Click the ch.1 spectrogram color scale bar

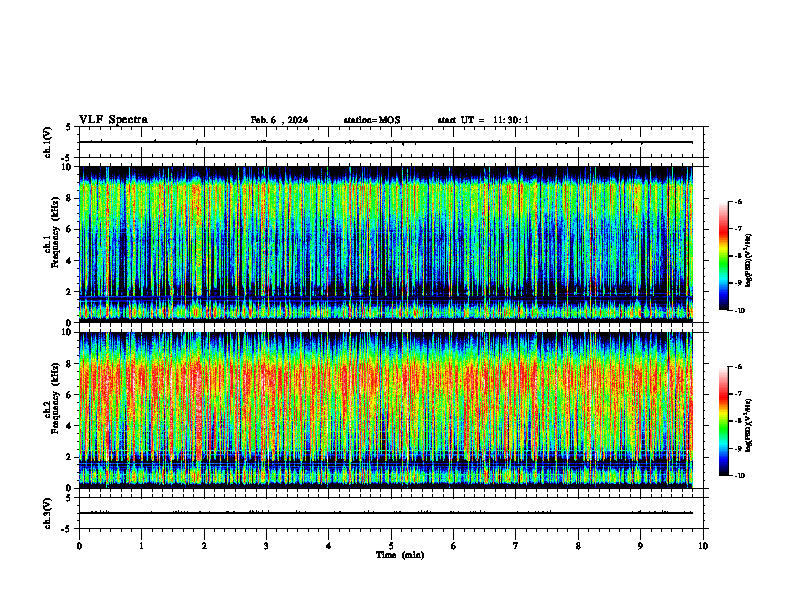click(x=723, y=256)
